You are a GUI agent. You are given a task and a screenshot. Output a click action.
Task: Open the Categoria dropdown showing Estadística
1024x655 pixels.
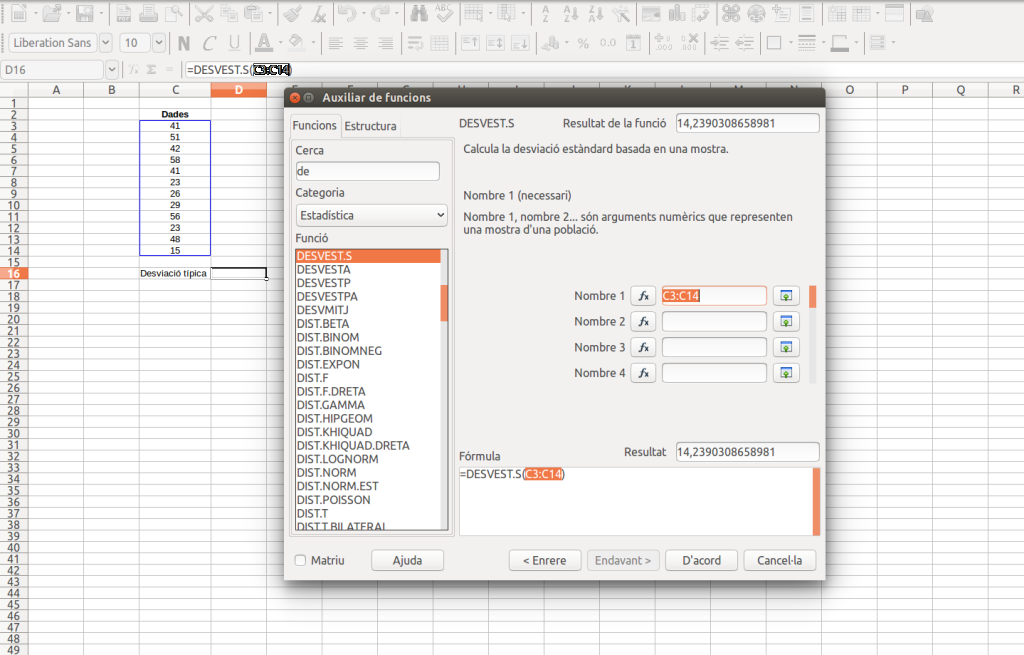[371, 215]
